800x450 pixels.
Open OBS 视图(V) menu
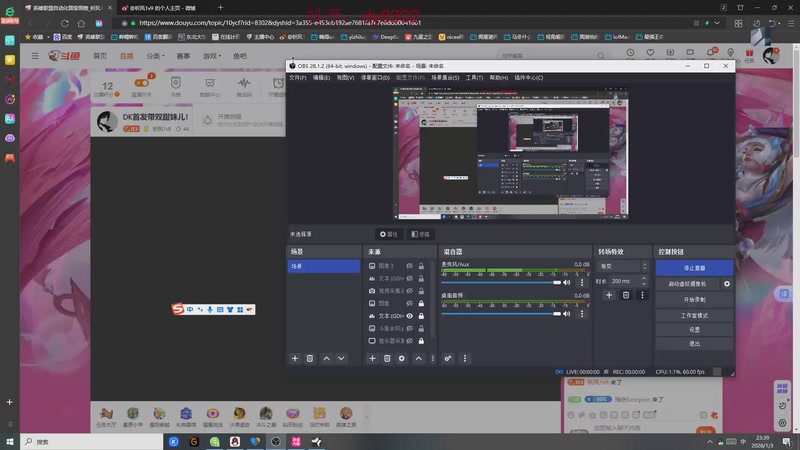click(x=345, y=78)
